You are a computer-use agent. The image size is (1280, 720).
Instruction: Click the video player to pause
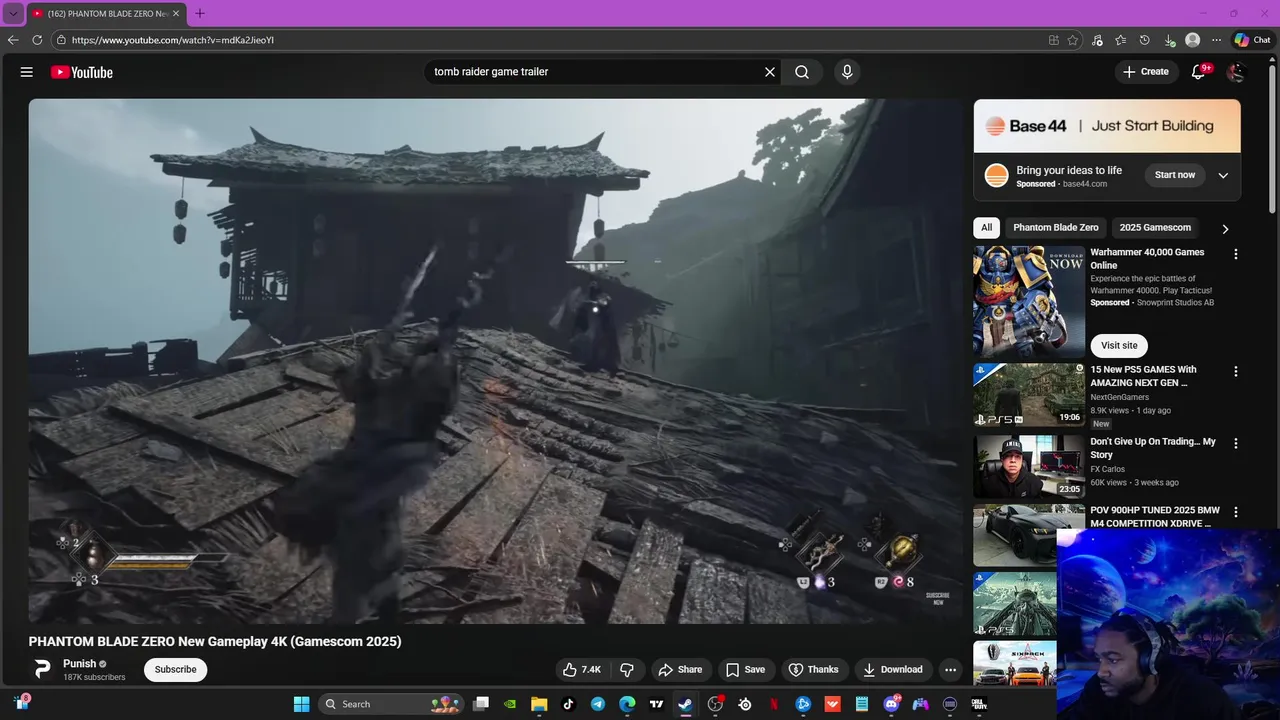click(495, 361)
